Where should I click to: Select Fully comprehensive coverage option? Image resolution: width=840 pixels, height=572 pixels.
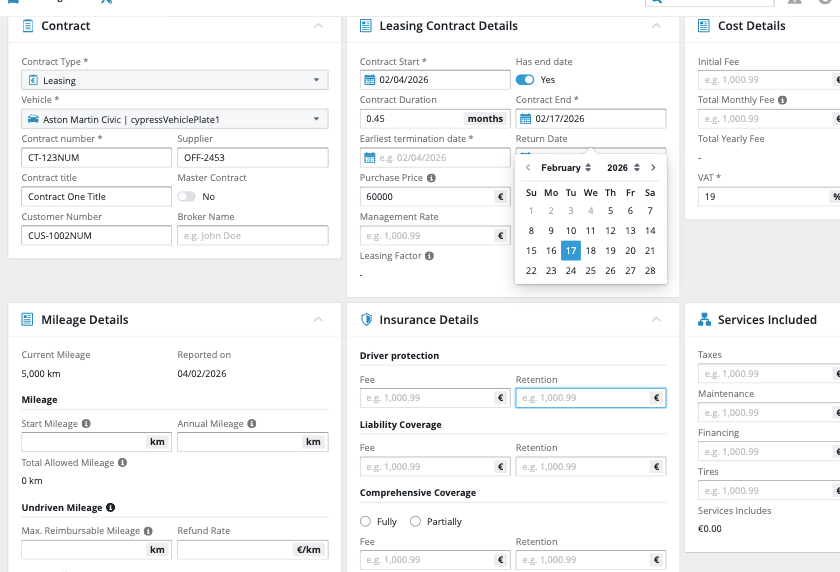[365, 522]
